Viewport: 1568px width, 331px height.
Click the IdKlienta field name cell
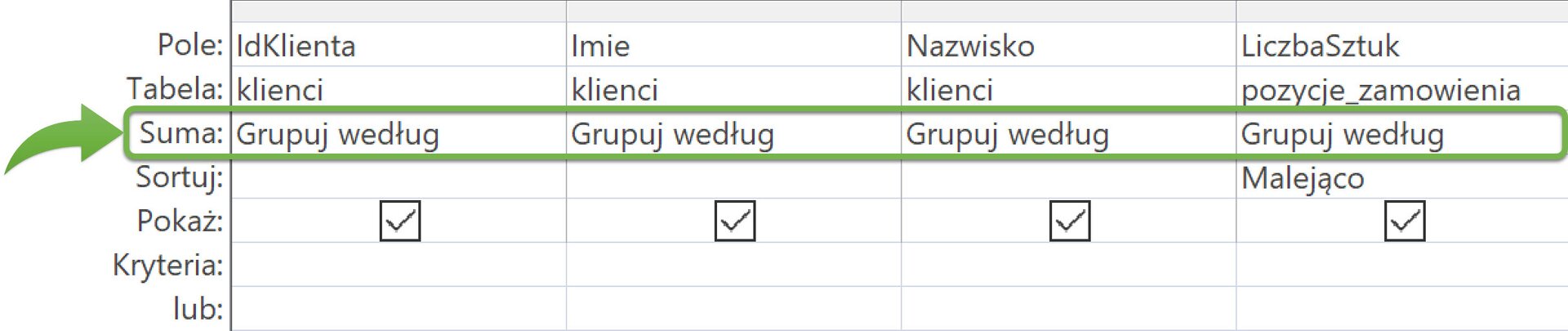(x=399, y=45)
